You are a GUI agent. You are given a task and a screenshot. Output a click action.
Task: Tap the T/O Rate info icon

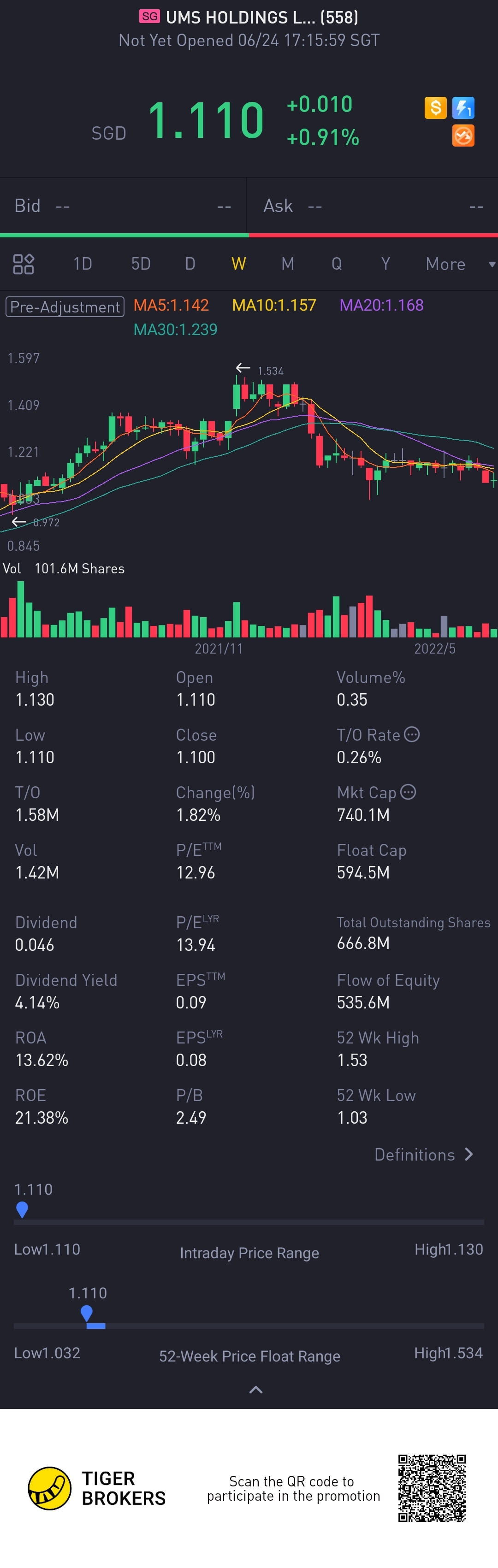(412, 734)
